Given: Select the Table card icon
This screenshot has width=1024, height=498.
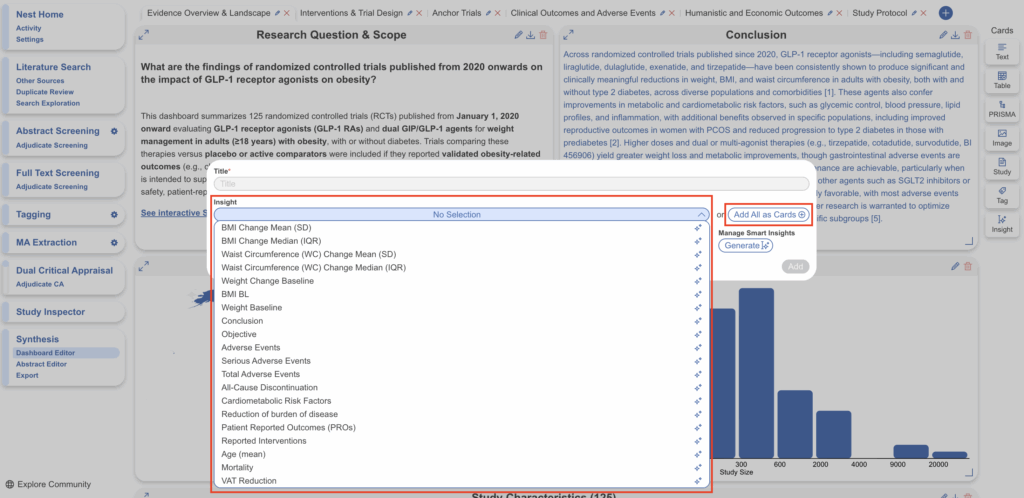Looking at the screenshot, I should (x=1002, y=78).
